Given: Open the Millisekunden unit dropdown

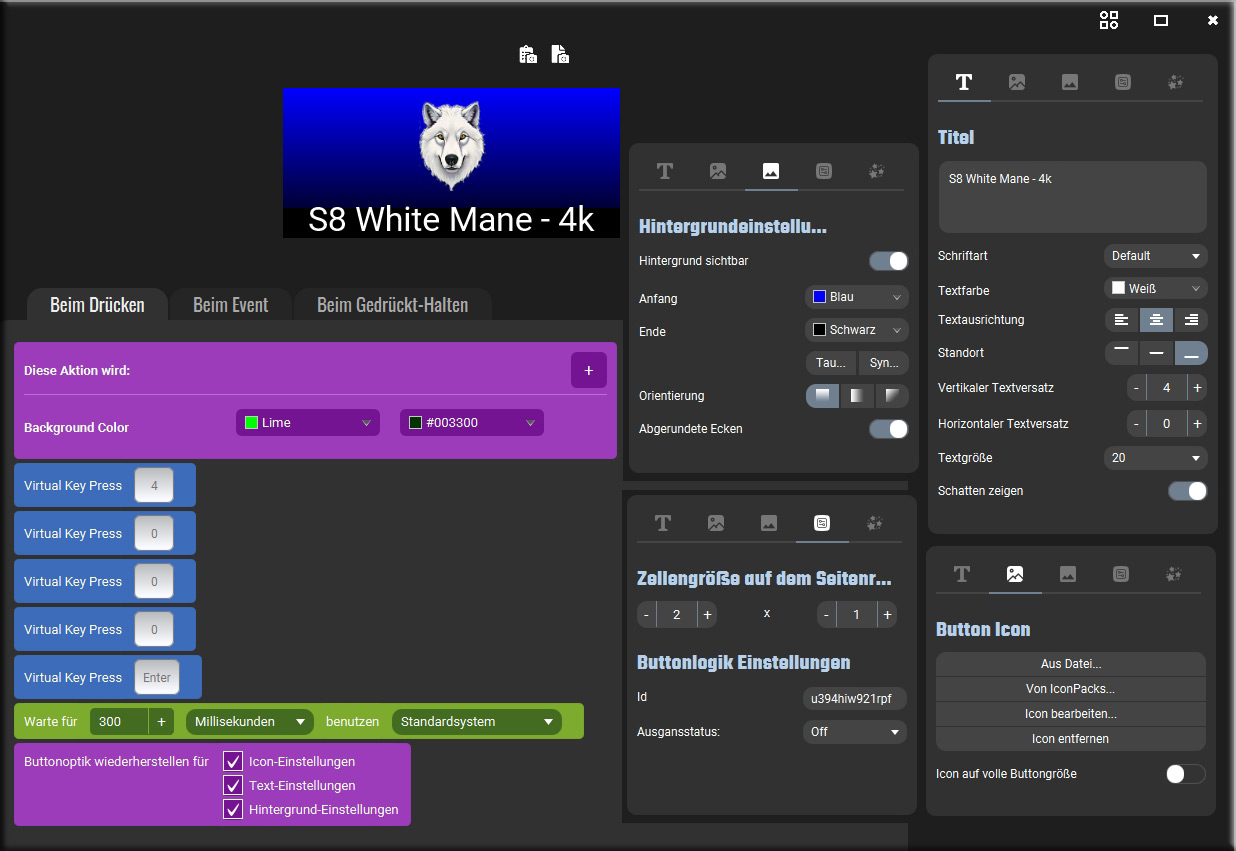Looking at the screenshot, I should [x=249, y=722].
